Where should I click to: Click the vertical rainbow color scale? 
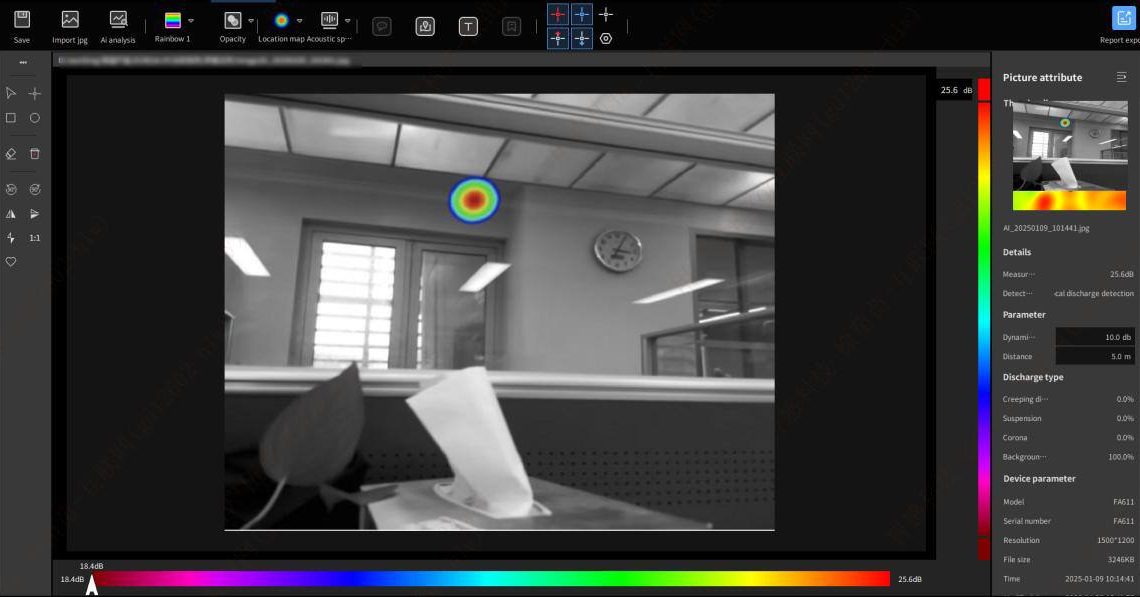point(984,318)
